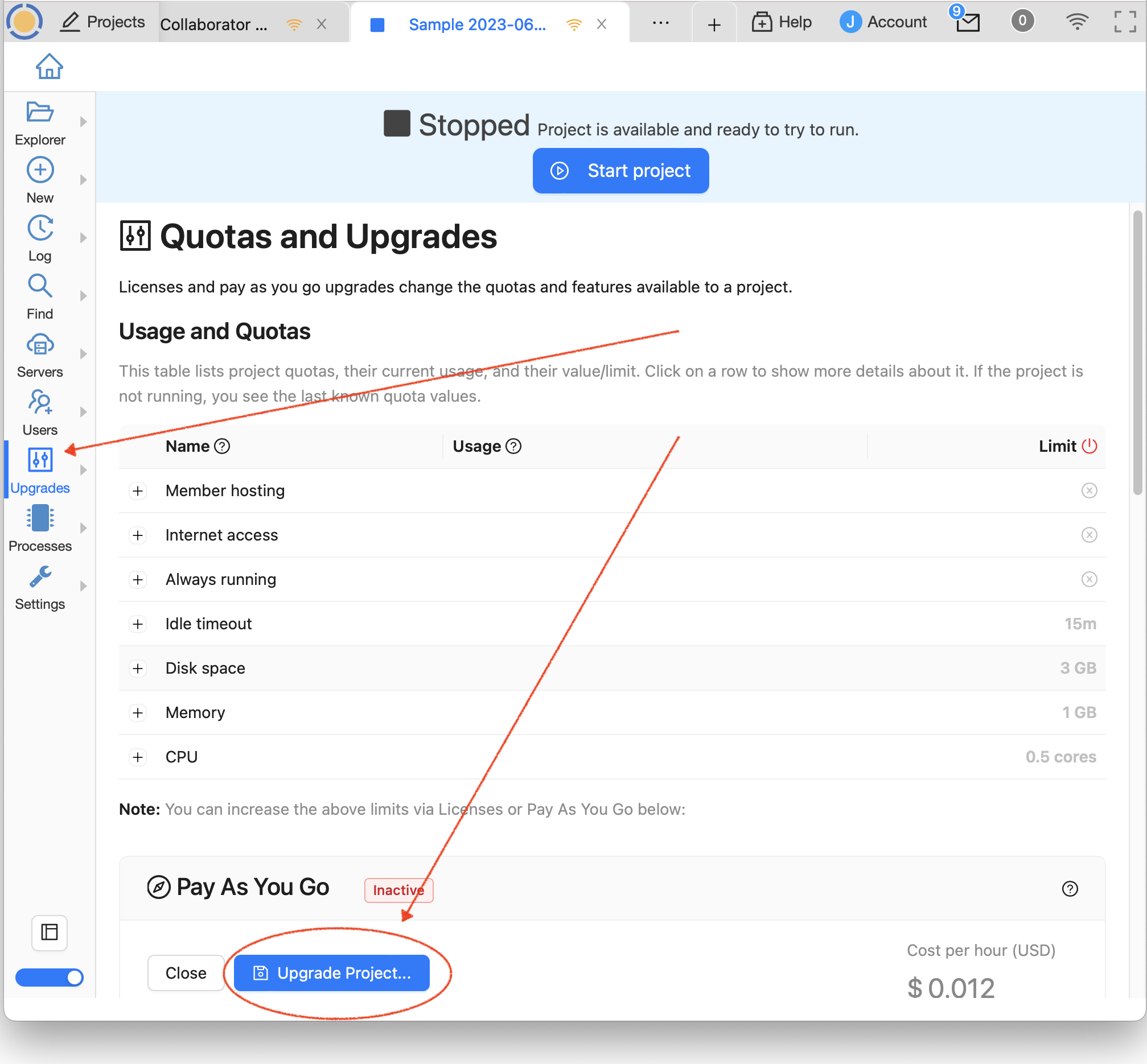Click the Upgrade Project button
The image size is (1147, 1064).
tap(332, 972)
